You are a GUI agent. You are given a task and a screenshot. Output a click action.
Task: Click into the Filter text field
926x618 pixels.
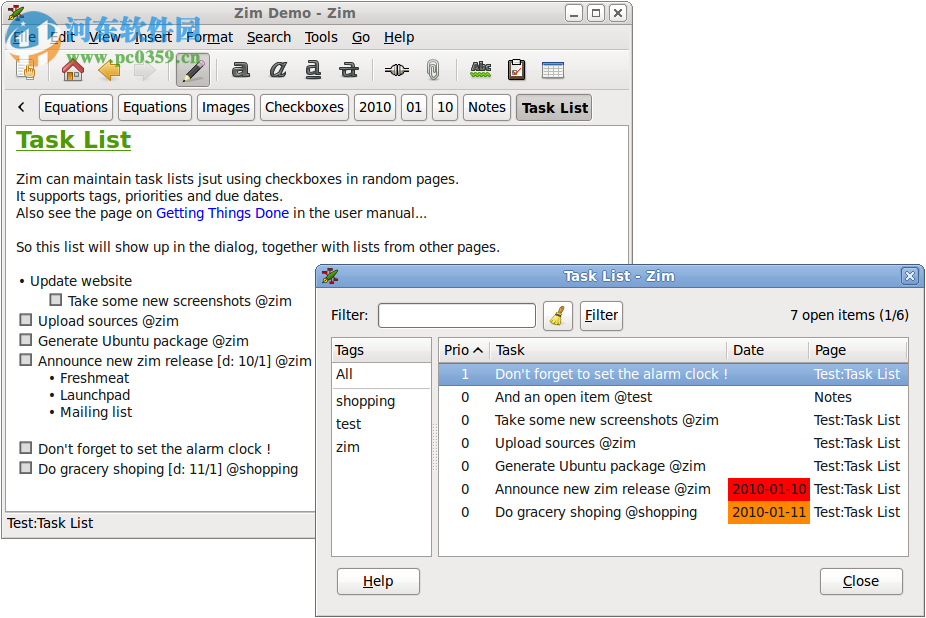coord(457,315)
